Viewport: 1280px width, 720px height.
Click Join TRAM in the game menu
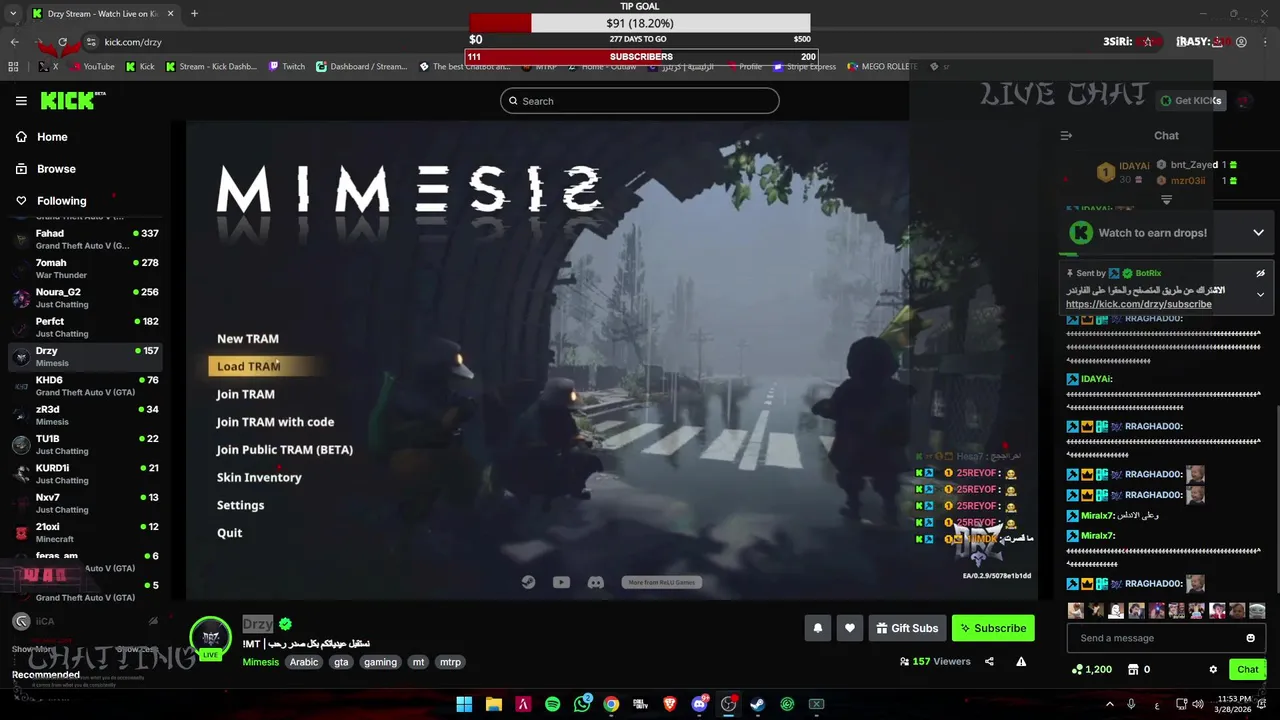coord(245,394)
